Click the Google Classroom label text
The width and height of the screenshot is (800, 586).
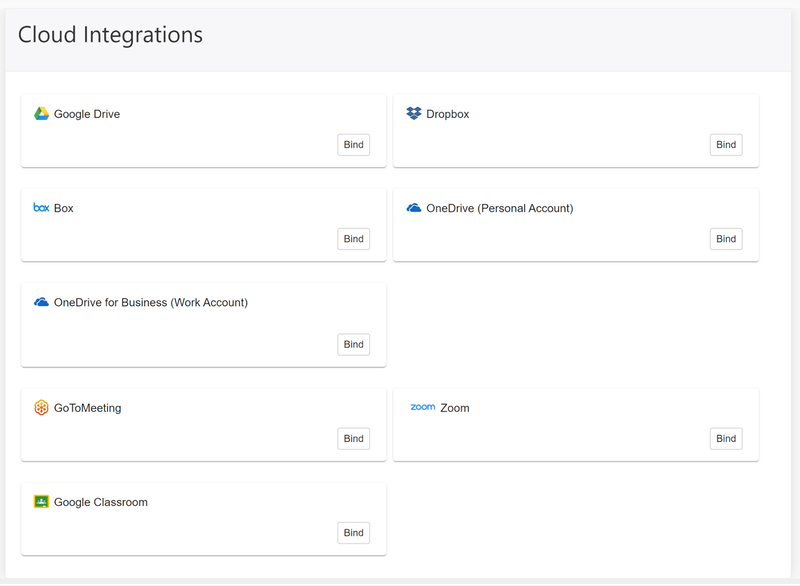(x=101, y=502)
